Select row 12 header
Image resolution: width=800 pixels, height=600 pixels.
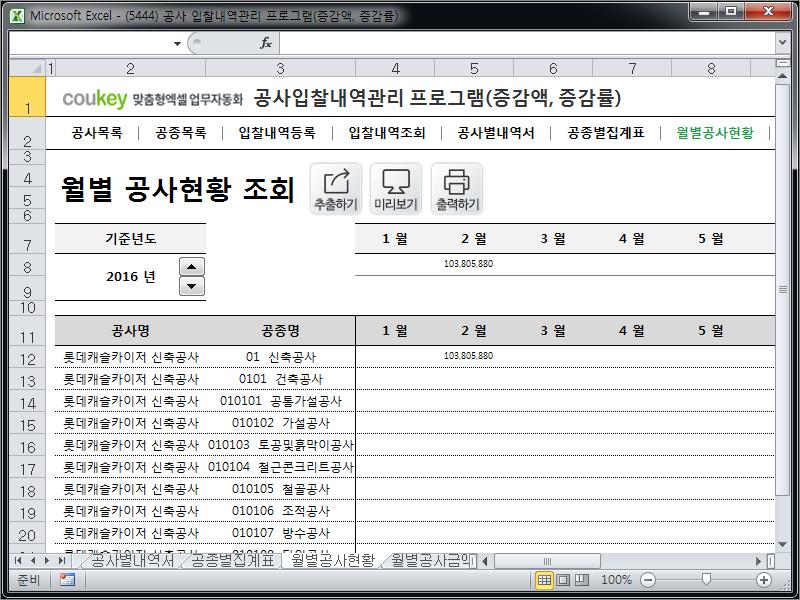pyautogui.click(x=27, y=359)
